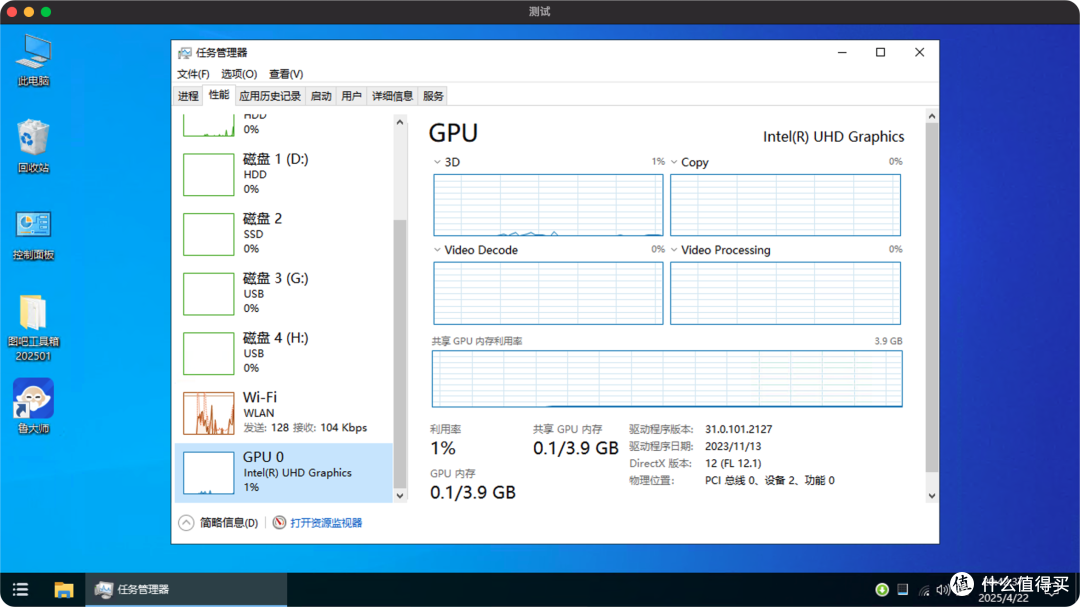
Task: Select the Wi-Fi WLAN performance entry
Action: point(284,413)
